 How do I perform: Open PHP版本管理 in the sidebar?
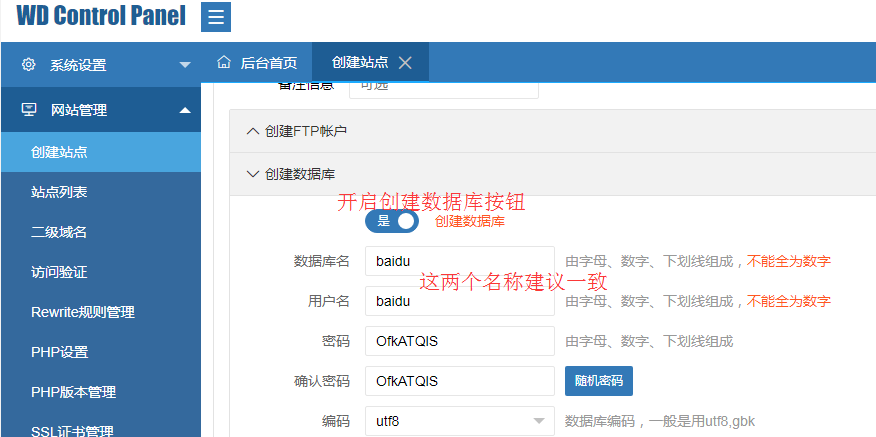coord(73,392)
